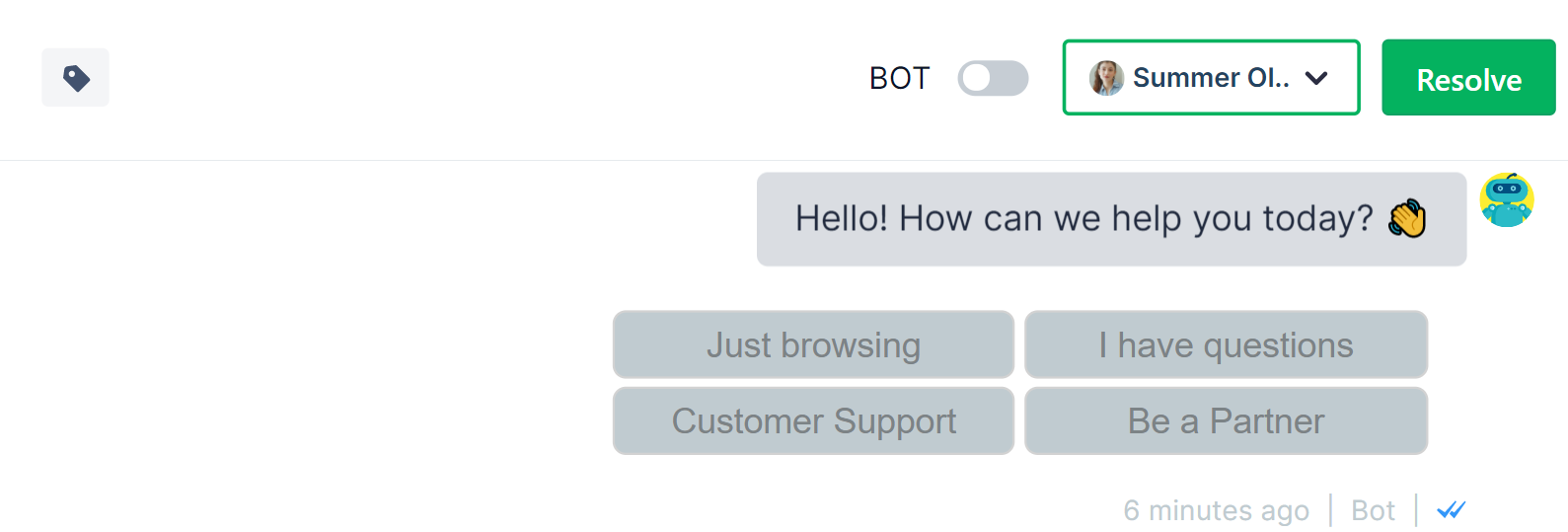Pick the Customer Support reply option
The width and height of the screenshot is (1568, 532).
[813, 421]
